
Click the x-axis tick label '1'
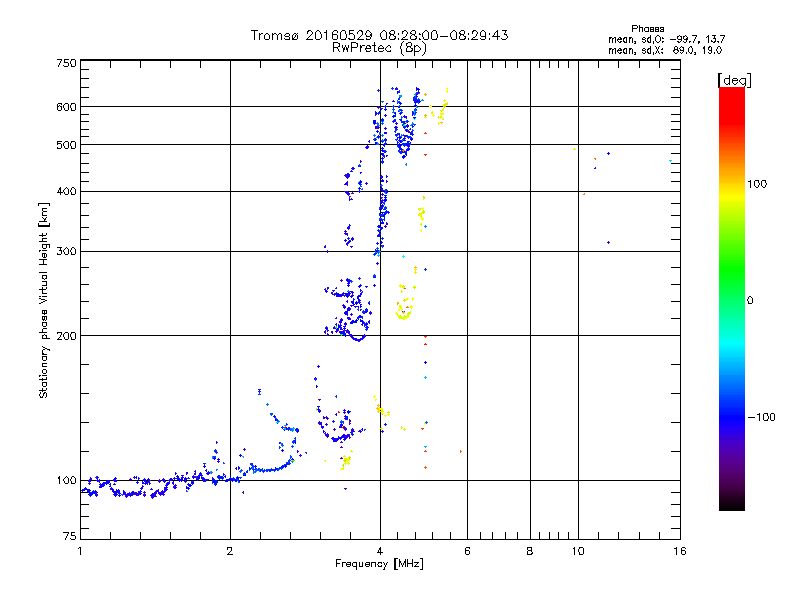pos(80,551)
